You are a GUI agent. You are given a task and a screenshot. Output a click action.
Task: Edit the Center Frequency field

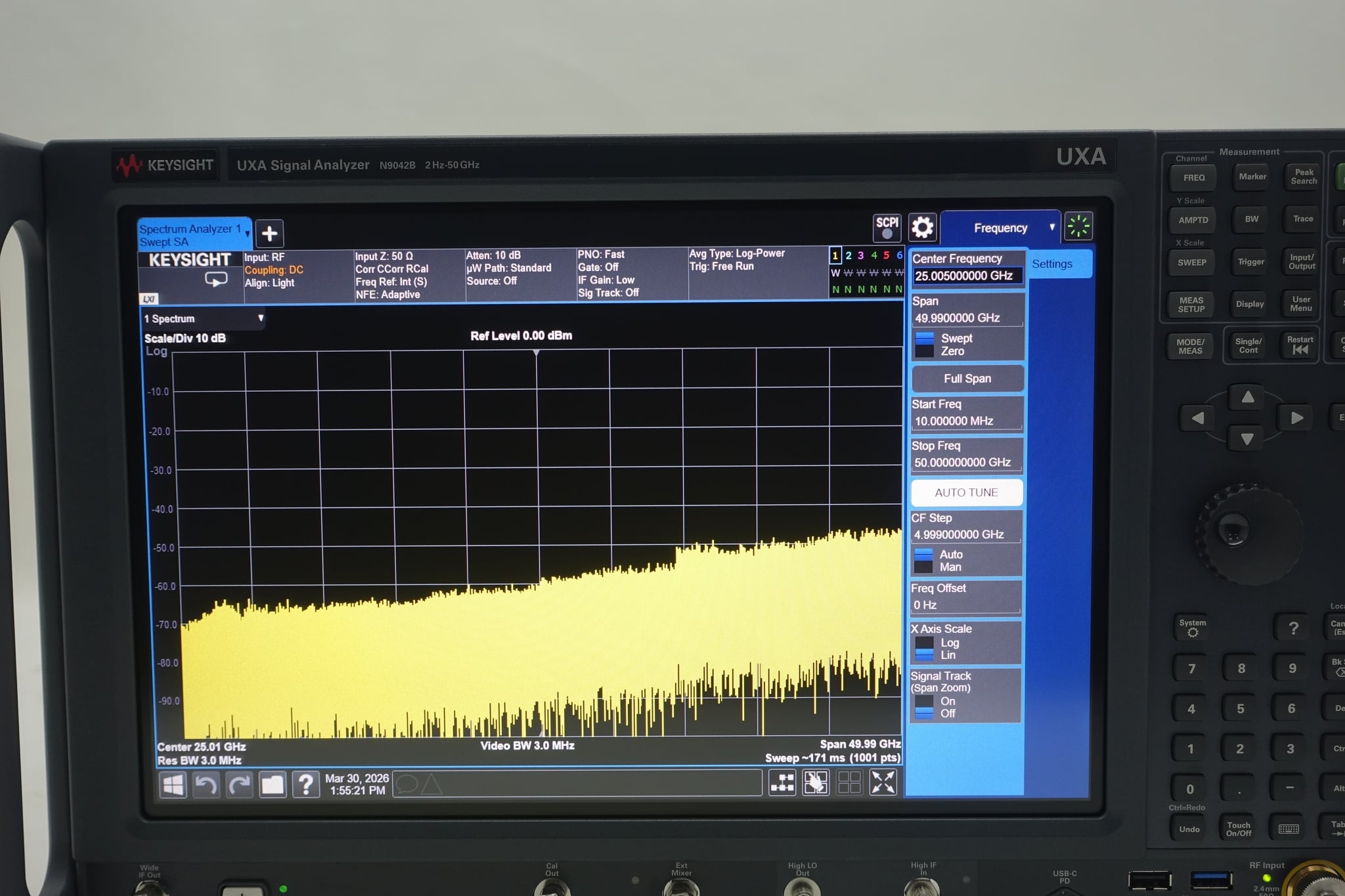pyautogui.click(x=967, y=276)
